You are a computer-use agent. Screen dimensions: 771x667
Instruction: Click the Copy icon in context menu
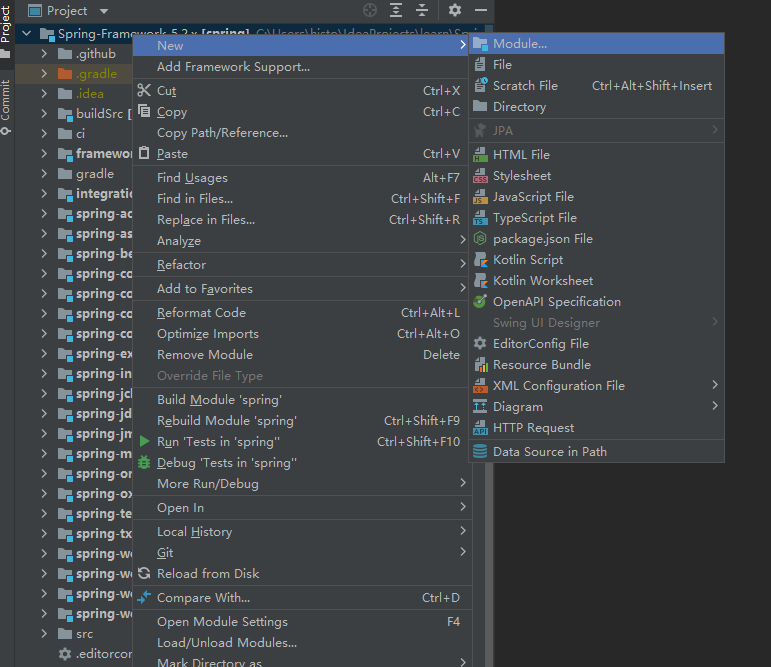(x=144, y=111)
